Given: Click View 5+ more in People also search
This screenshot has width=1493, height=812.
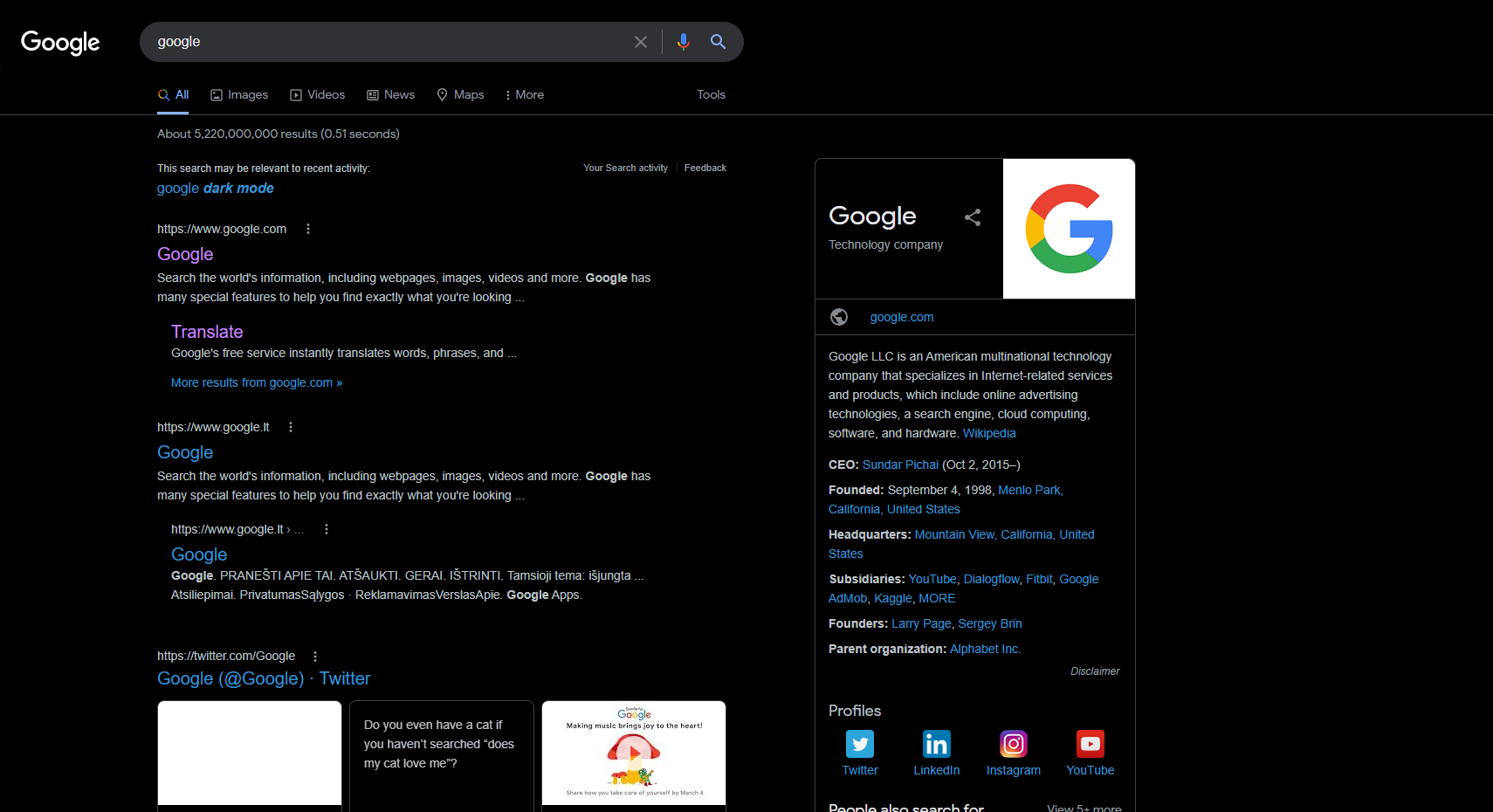Looking at the screenshot, I should [x=1084, y=808].
